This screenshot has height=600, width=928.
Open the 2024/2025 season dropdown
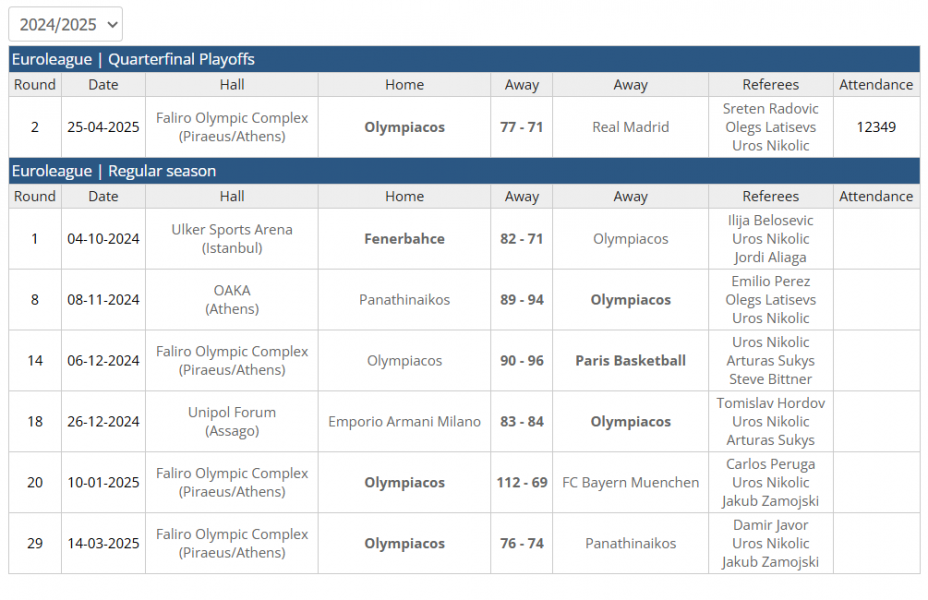(x=66, y=25)
